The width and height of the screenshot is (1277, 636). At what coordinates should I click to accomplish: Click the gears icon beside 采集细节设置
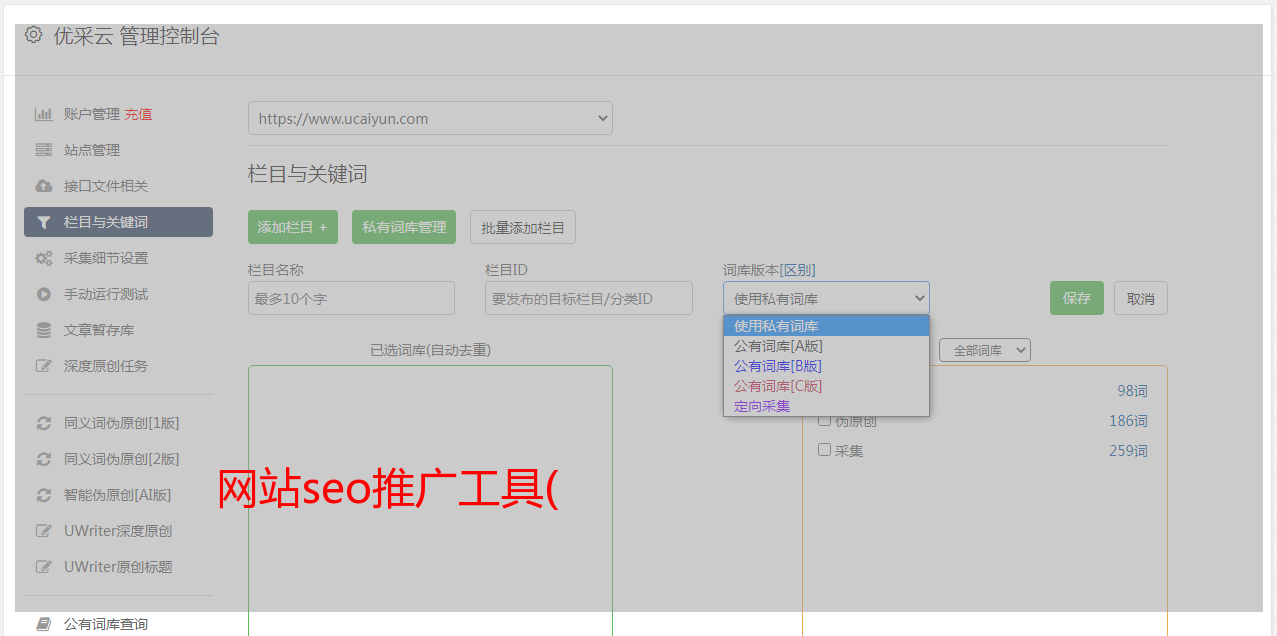coord(44,258)
